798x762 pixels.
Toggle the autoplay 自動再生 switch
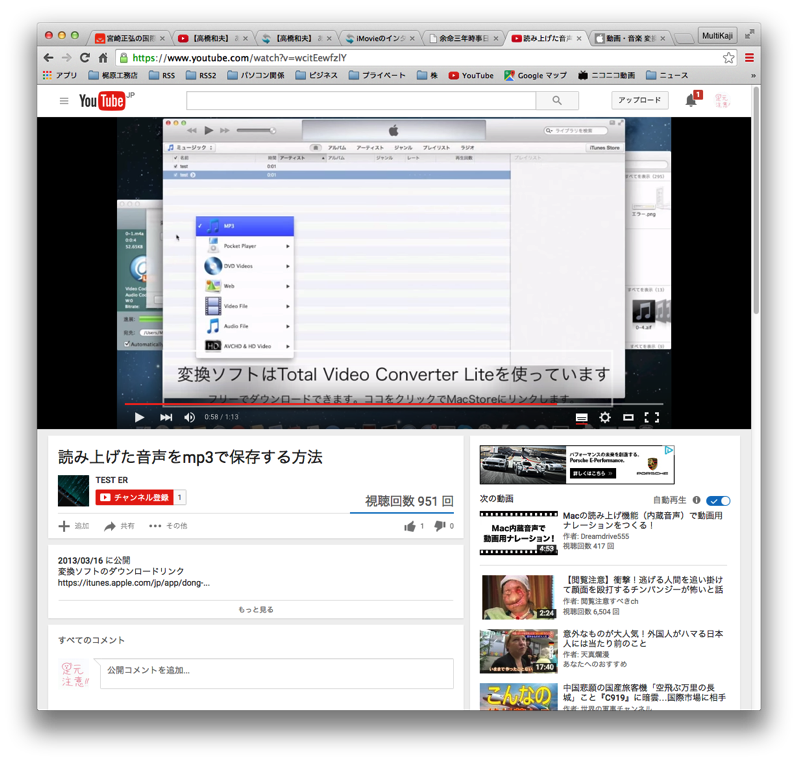[718, 501]
